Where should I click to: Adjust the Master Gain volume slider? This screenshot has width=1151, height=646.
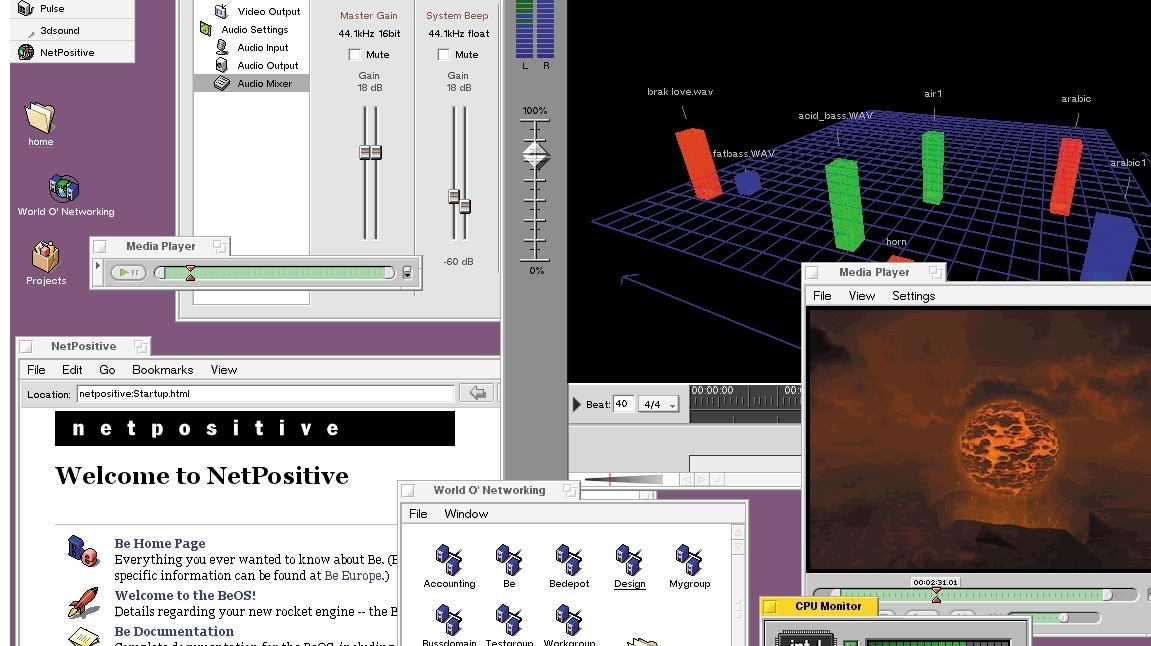tap(369, 150)
